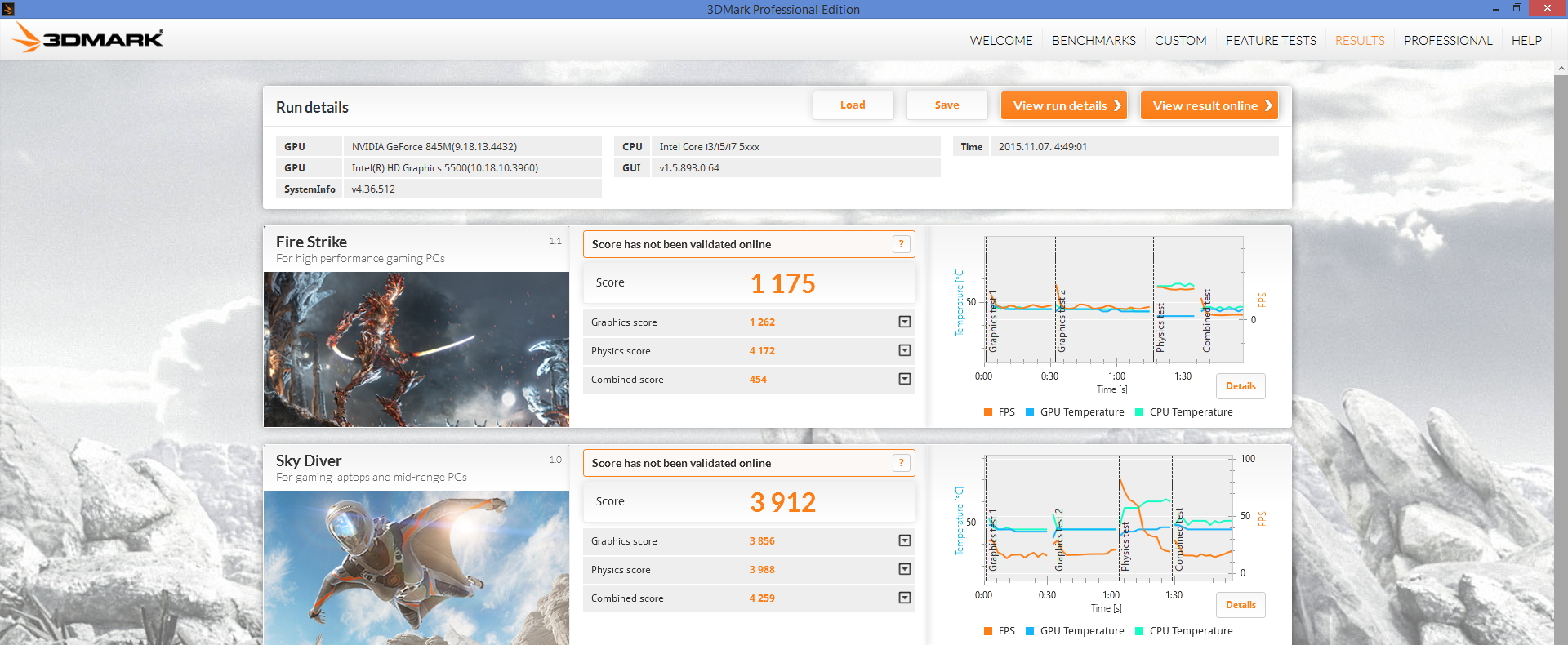1568x645 pixels.
Task: Open the Sky Diver validation help question mark
Action: tap(901, 463)
